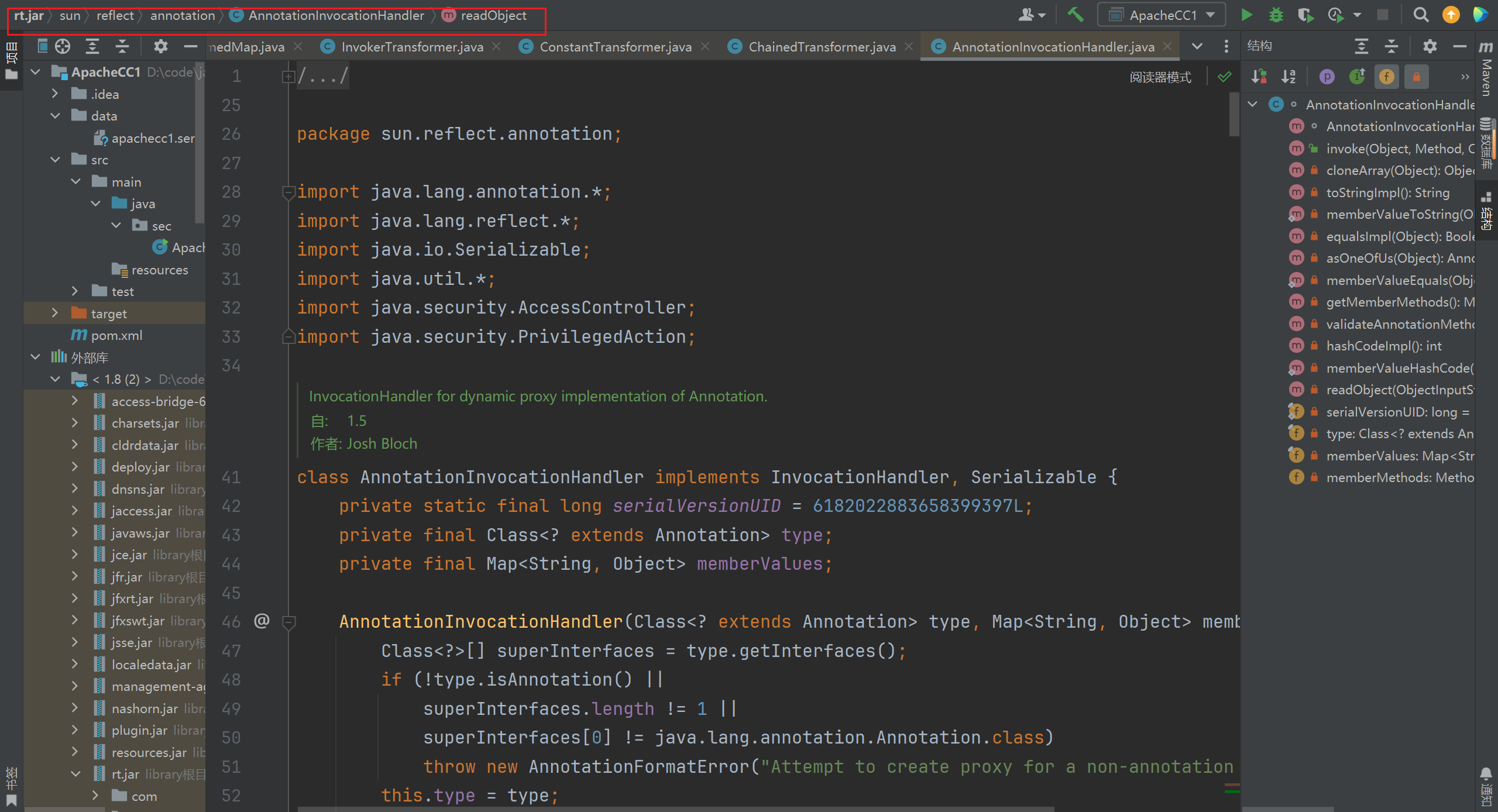Hide the Project panel with minus icon
This screenshot has width=1498, height=812.
tap(190, 46)
